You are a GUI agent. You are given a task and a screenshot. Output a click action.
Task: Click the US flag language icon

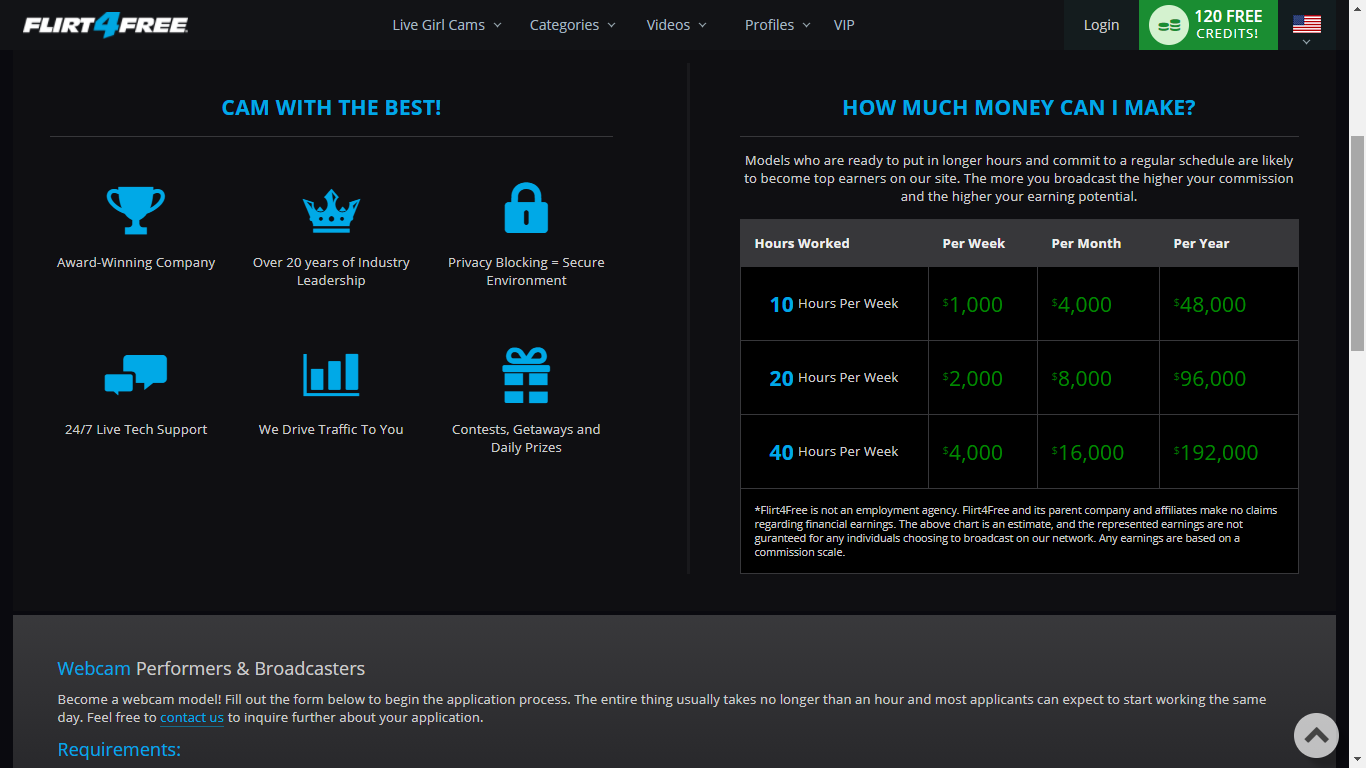tap(1306, 24)
